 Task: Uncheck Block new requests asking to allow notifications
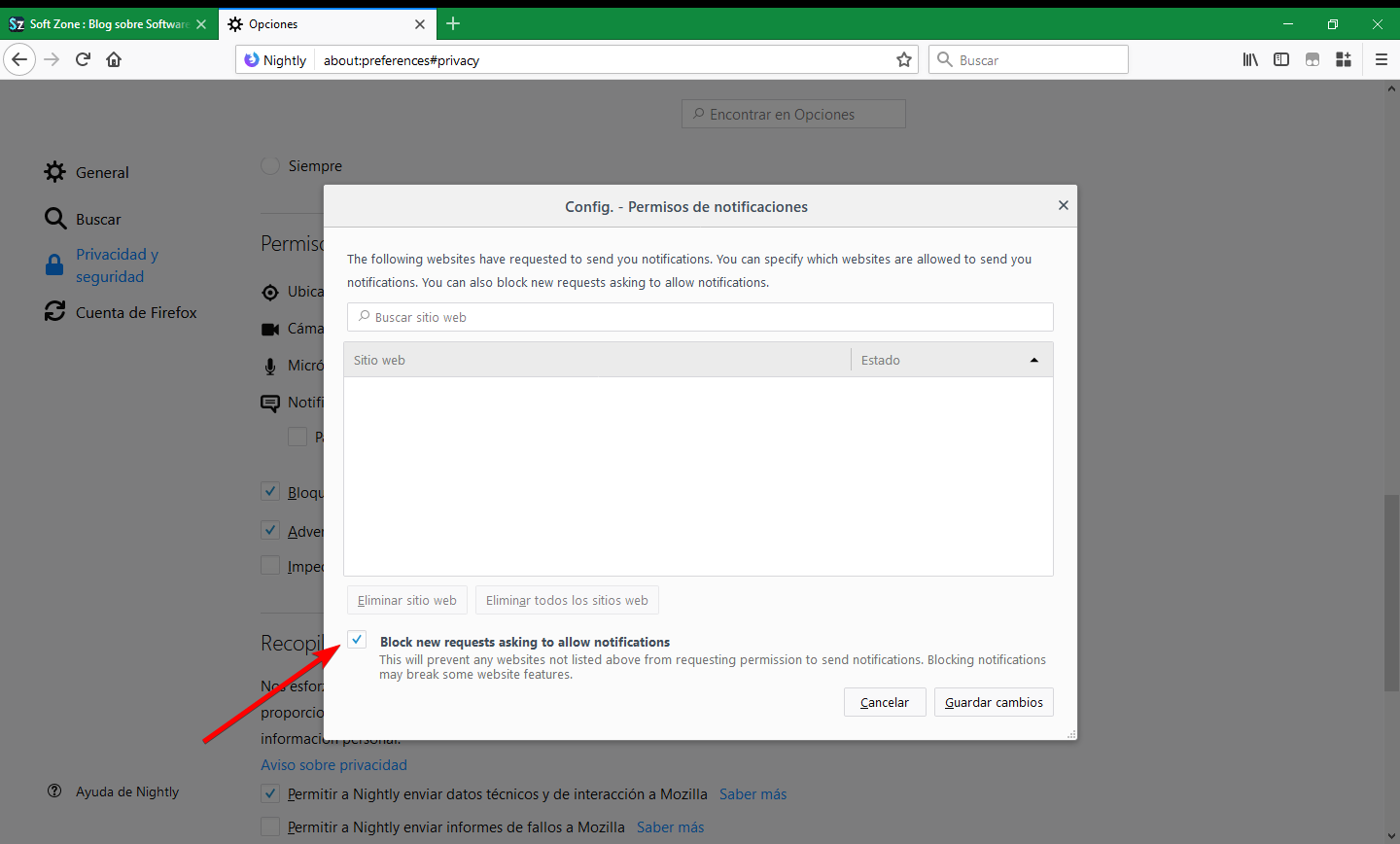click(x=357, y=640)
